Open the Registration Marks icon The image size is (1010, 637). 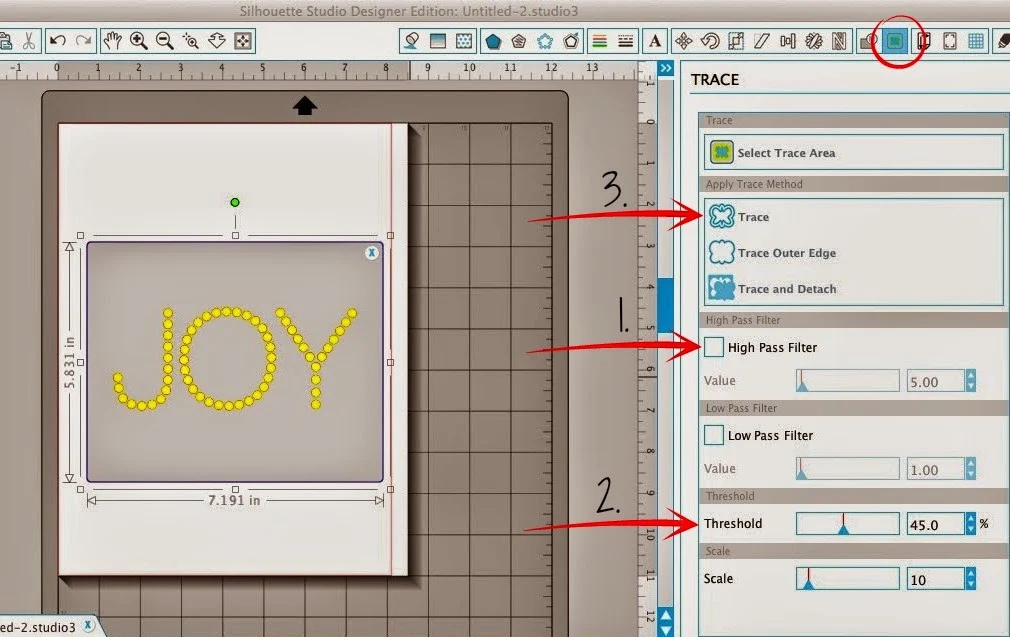[x=950, y=41]
